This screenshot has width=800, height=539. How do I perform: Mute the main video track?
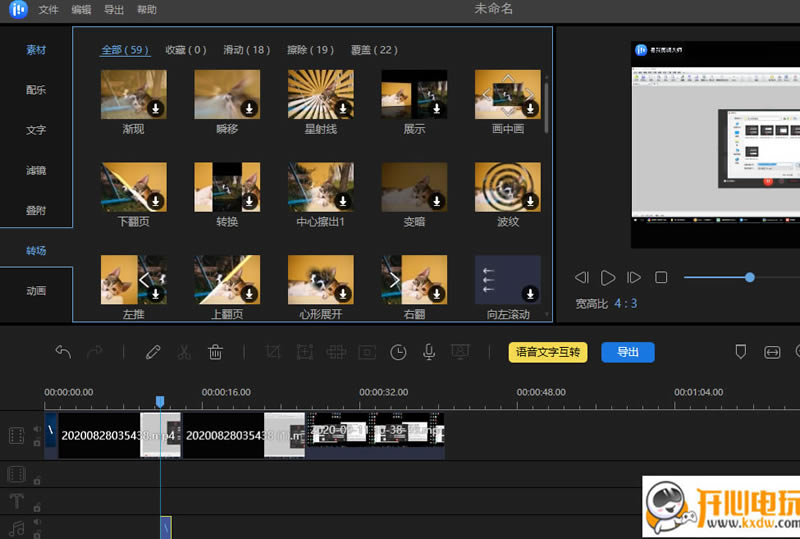[37, 430]
